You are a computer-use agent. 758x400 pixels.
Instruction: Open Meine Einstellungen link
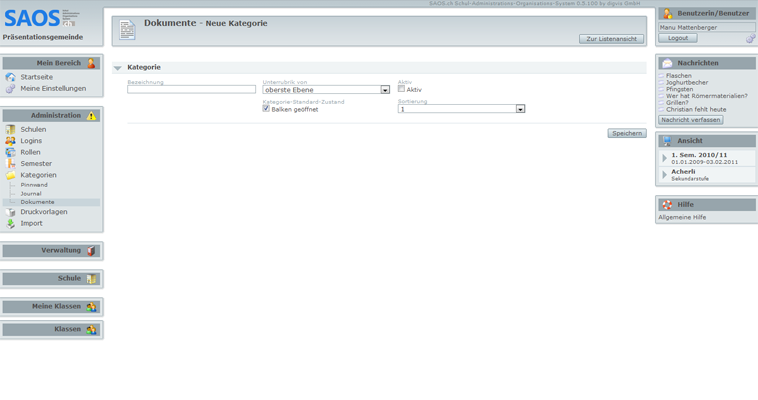point(53,89)
